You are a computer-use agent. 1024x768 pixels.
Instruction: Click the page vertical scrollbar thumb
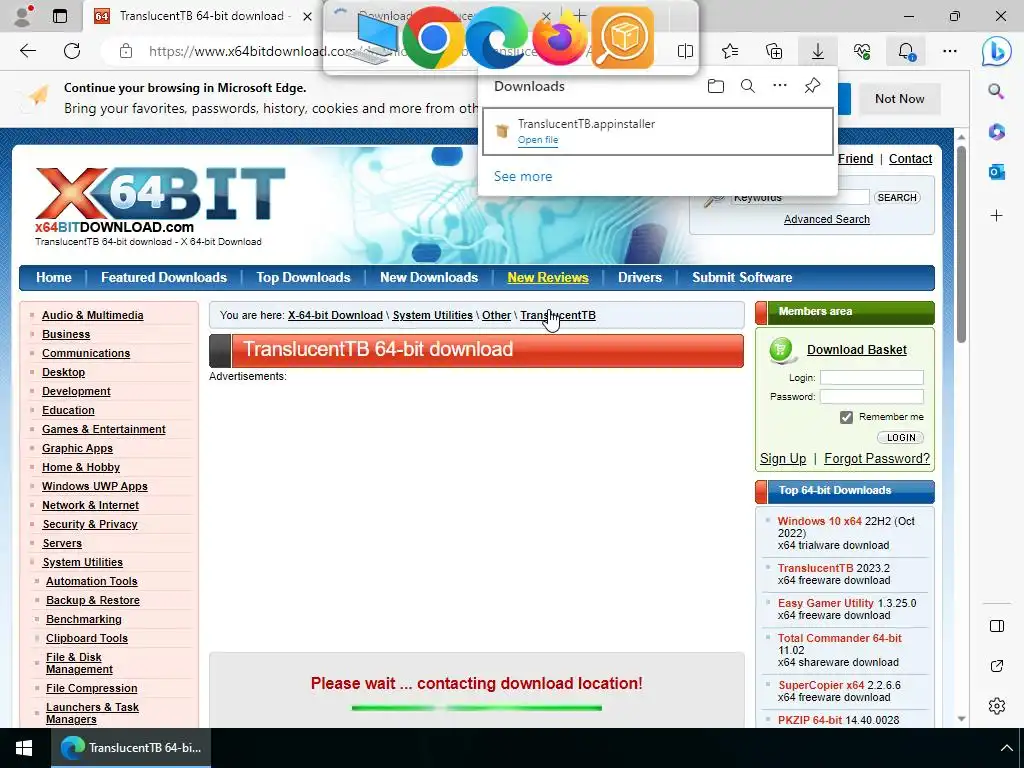coord(961,244)
